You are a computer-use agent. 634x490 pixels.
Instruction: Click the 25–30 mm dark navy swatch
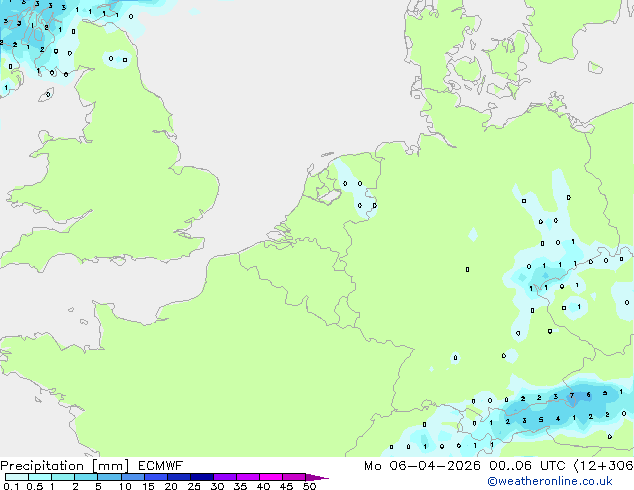coord(201,477)
